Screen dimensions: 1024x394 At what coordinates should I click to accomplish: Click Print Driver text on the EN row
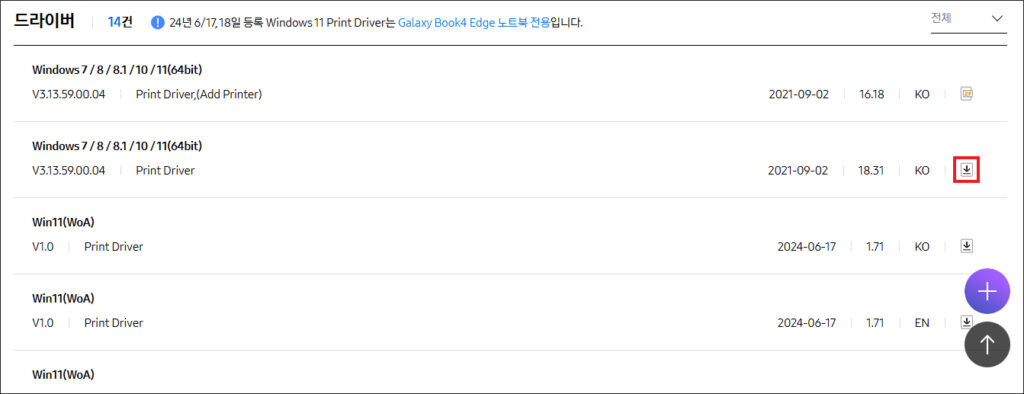[114, 323]
